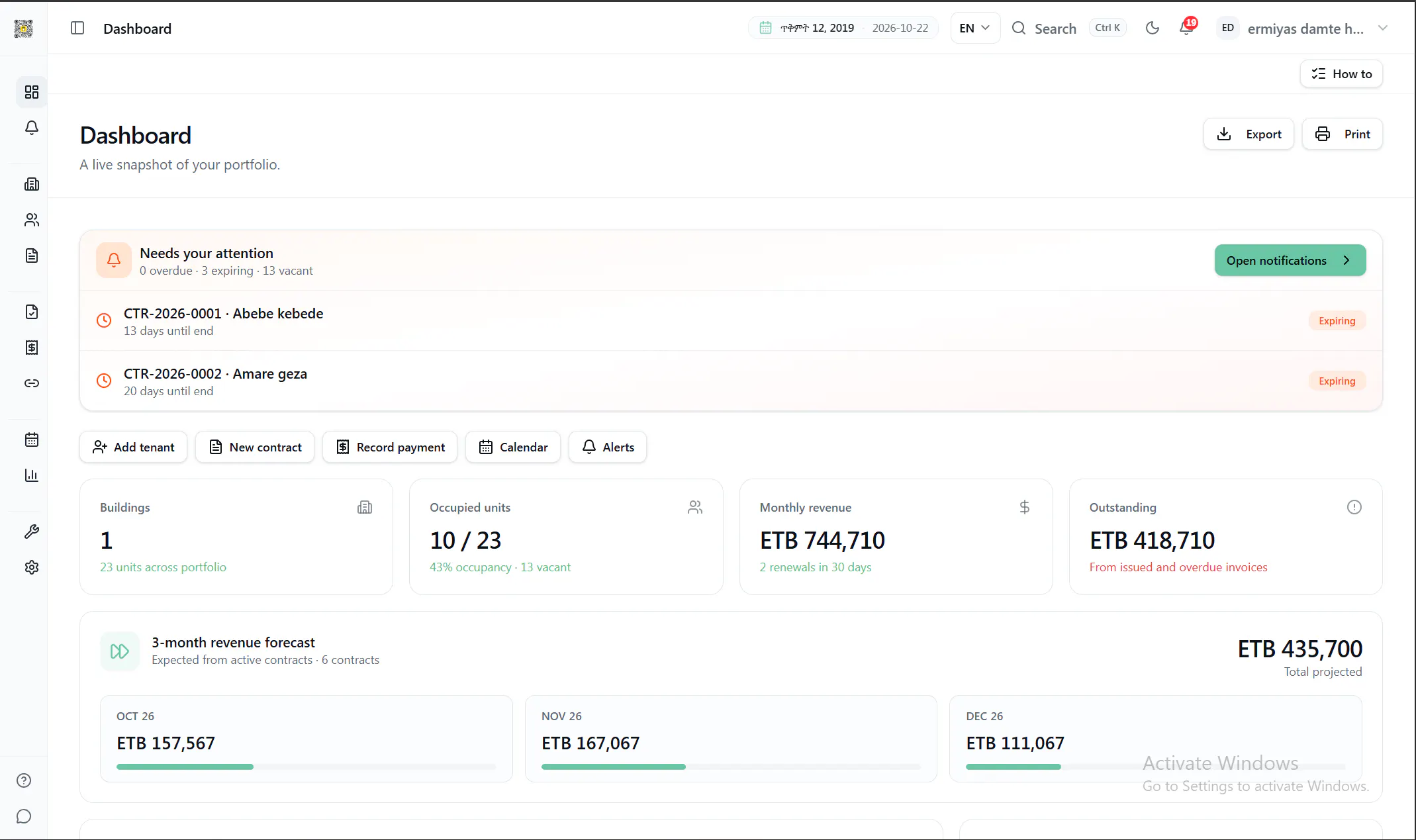Image resolution: width=1416 pixels, height=840 pixels.
Task: Open the buildings icon in sidebar
Action: (x=32, y=185)
